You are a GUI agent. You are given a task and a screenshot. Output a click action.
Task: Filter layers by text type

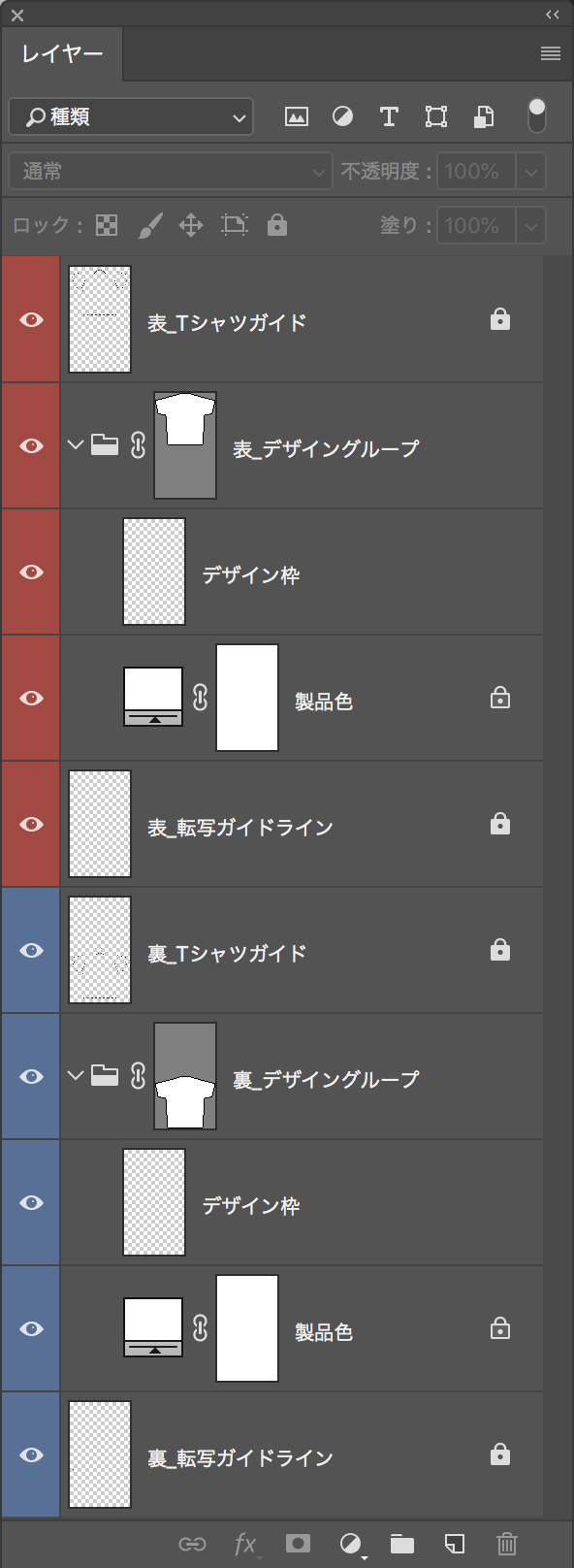389,117
